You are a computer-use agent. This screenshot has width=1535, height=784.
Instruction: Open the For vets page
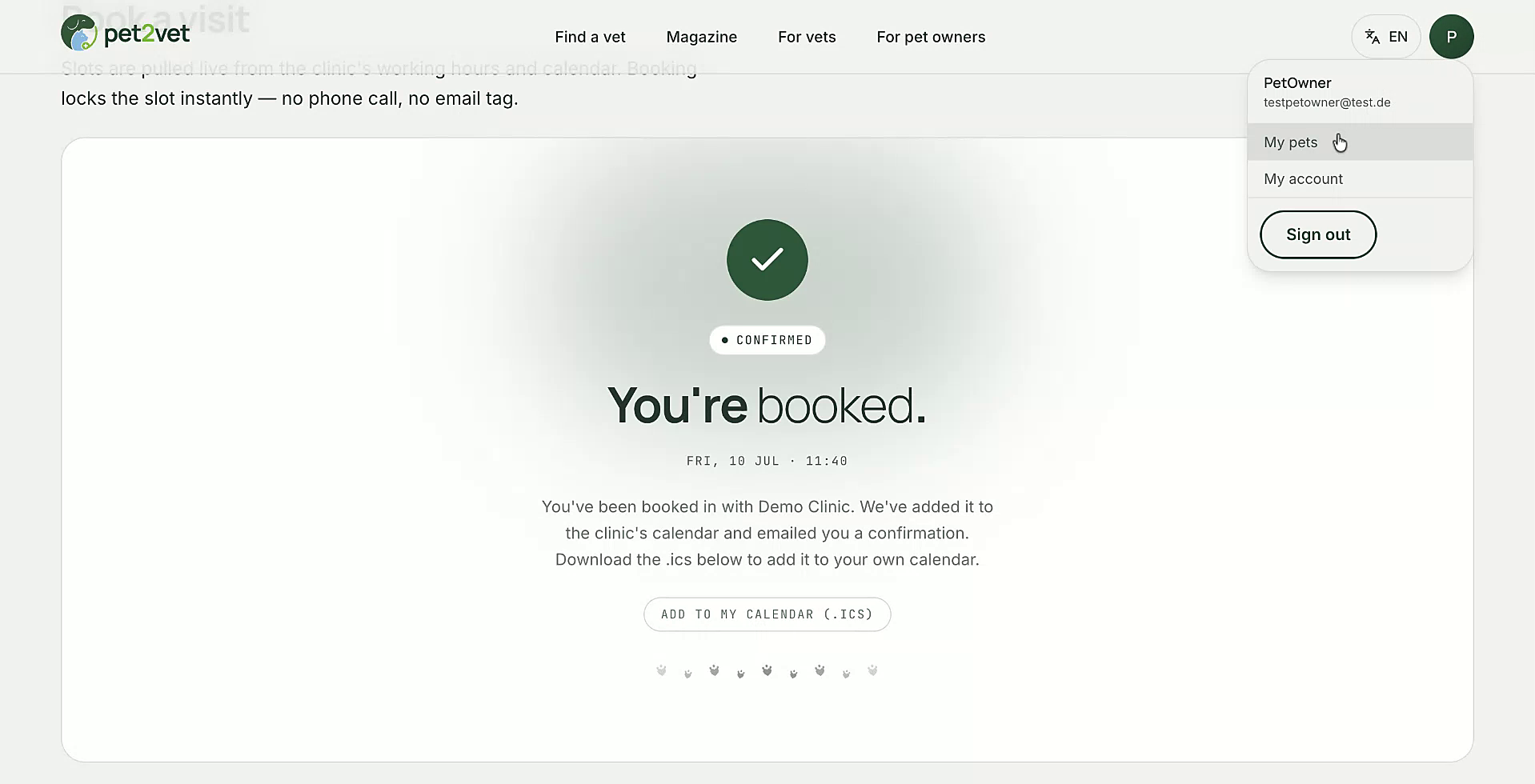point(807,37)
